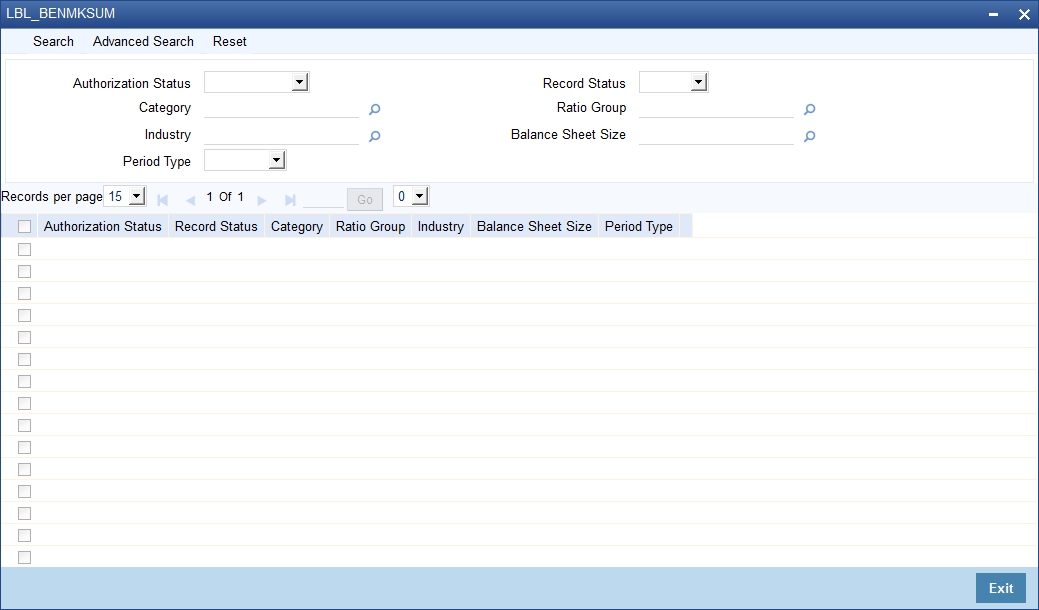Sort by Authorization Status column header
The width and height of the screenshot is (1039, 610).
coord(103,227)
